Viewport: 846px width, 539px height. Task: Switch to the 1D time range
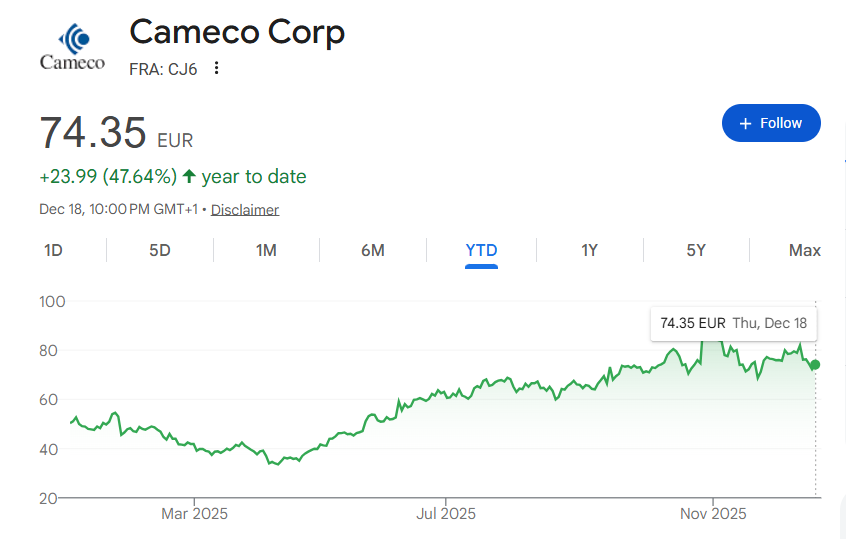tap(53, 250)
